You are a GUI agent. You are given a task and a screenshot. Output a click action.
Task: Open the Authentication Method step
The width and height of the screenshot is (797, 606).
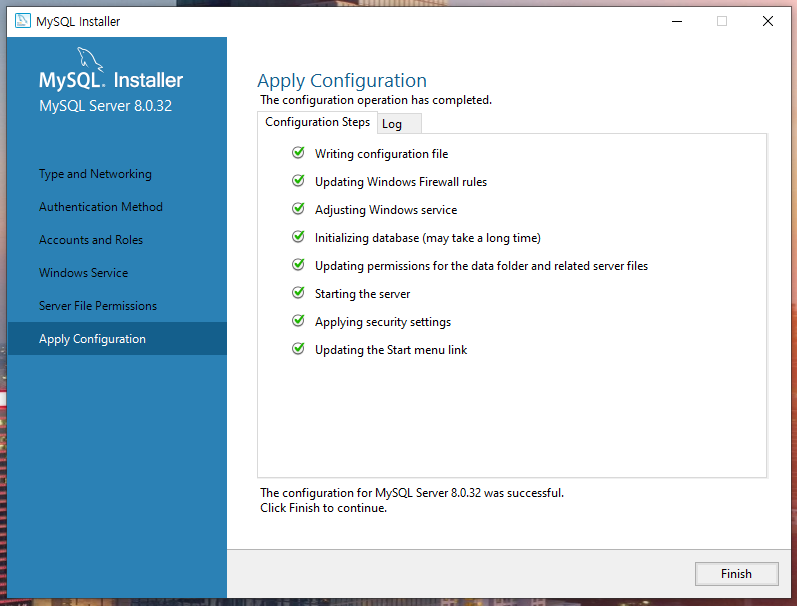click(x=101, y=207)
